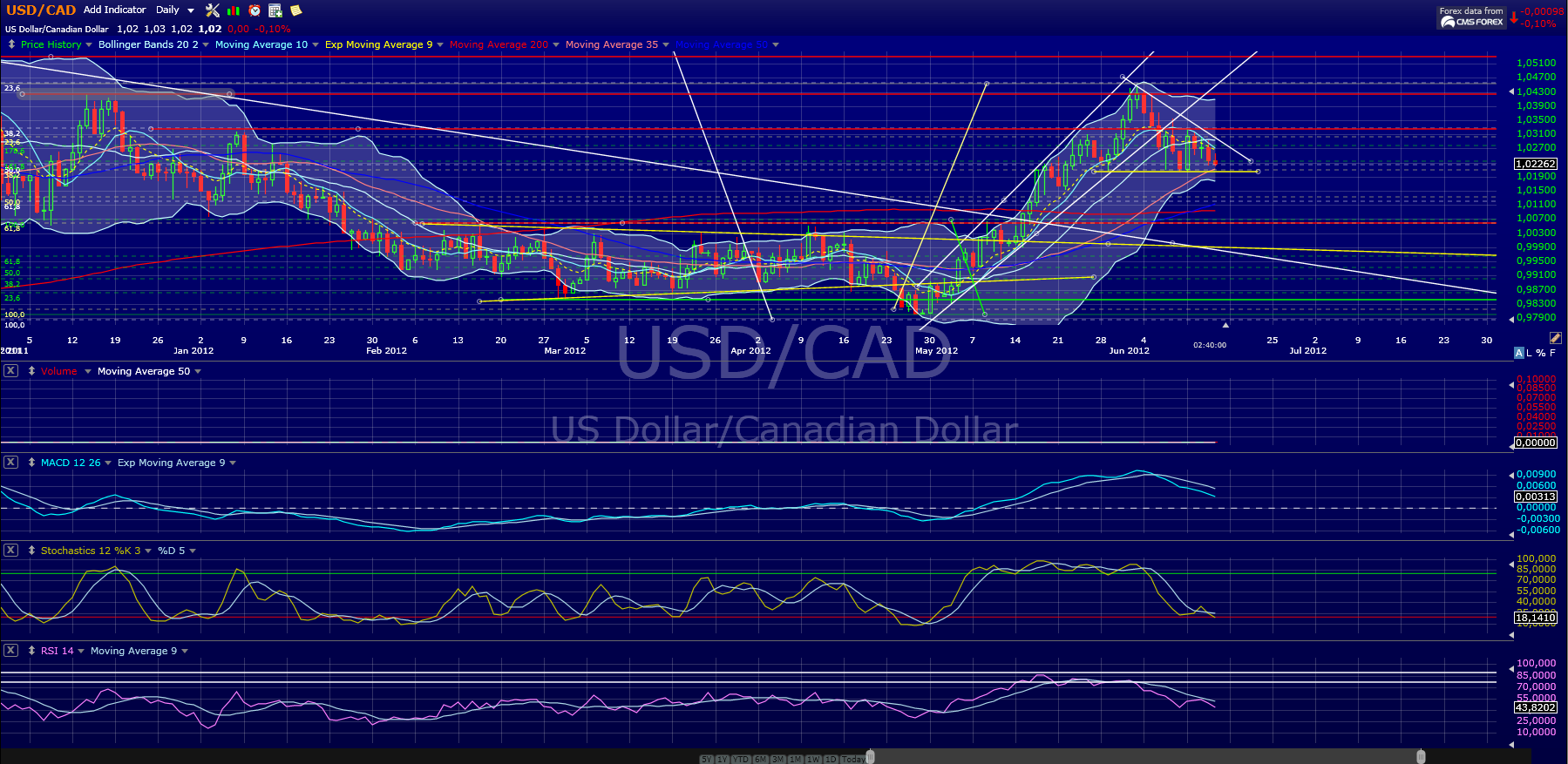Click the CMS FOREX data provider logo

[1472, 17]
